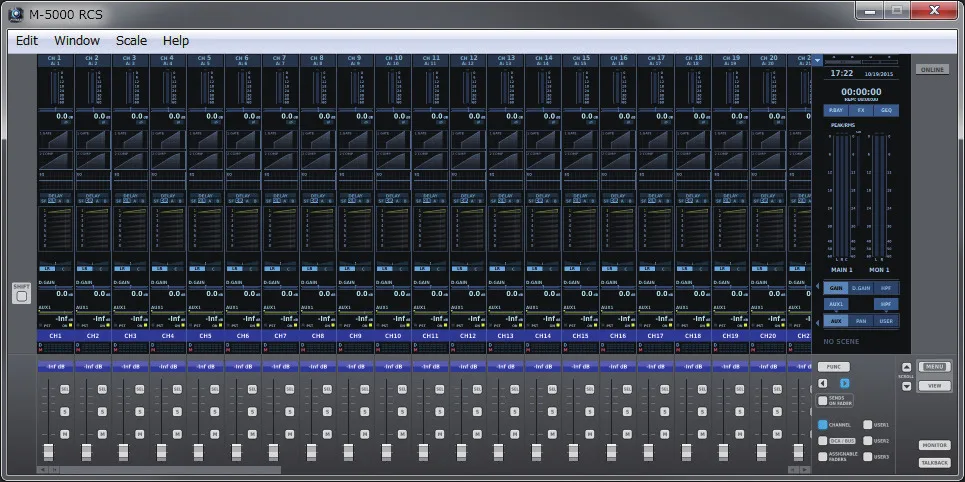This screenshot has height=482, width=965.
Task: Mute channel CH6
Action: pos(252,434)
